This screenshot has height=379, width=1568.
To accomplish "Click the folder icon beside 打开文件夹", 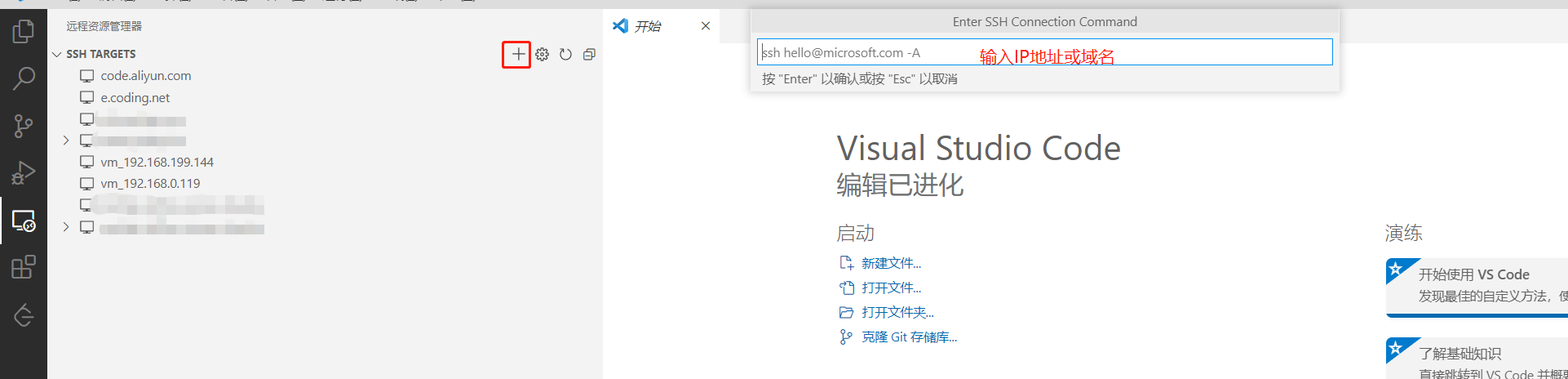I will (x=846, y=312).
